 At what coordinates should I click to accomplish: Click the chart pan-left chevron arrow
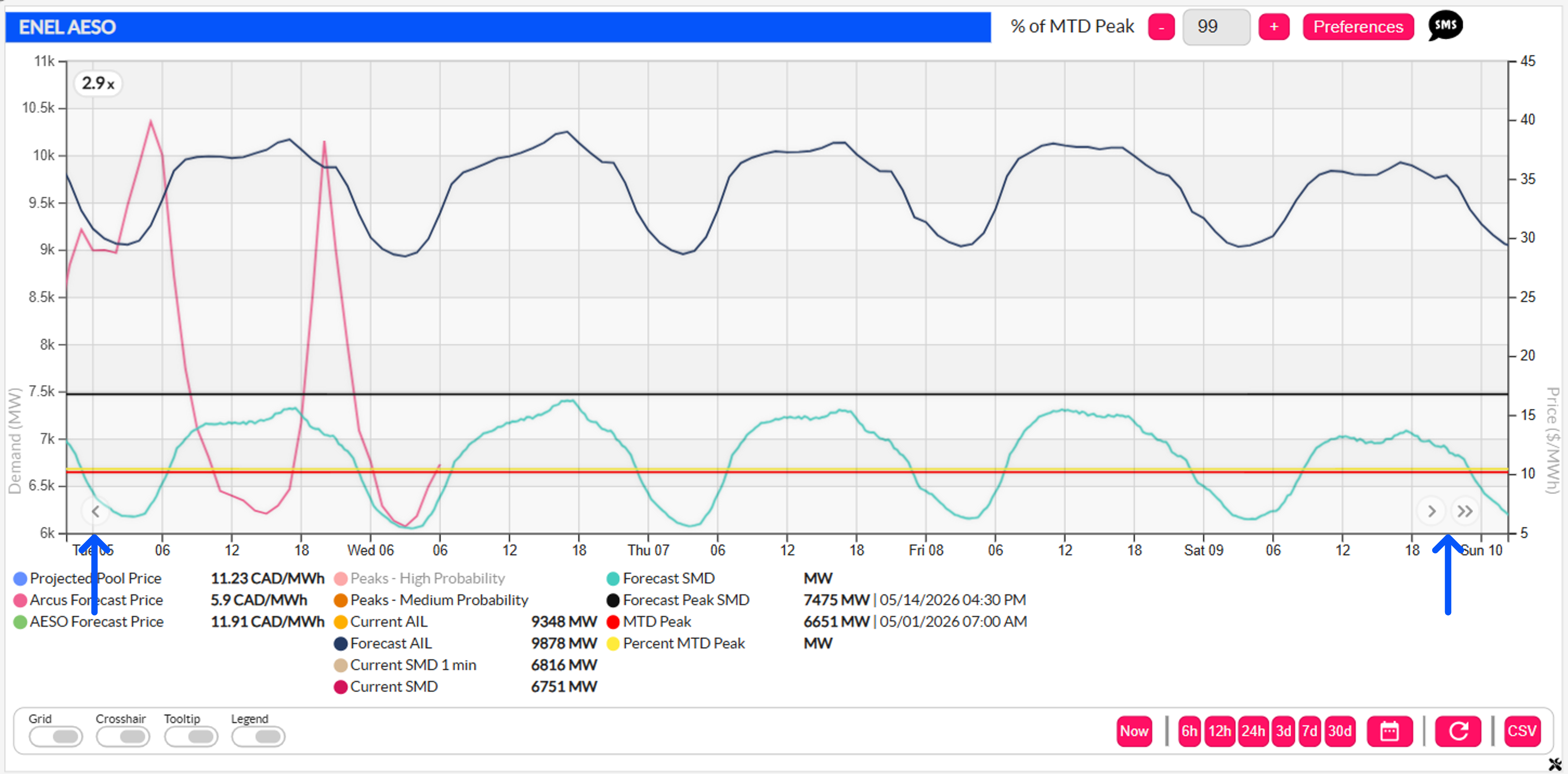click(96, 511)
